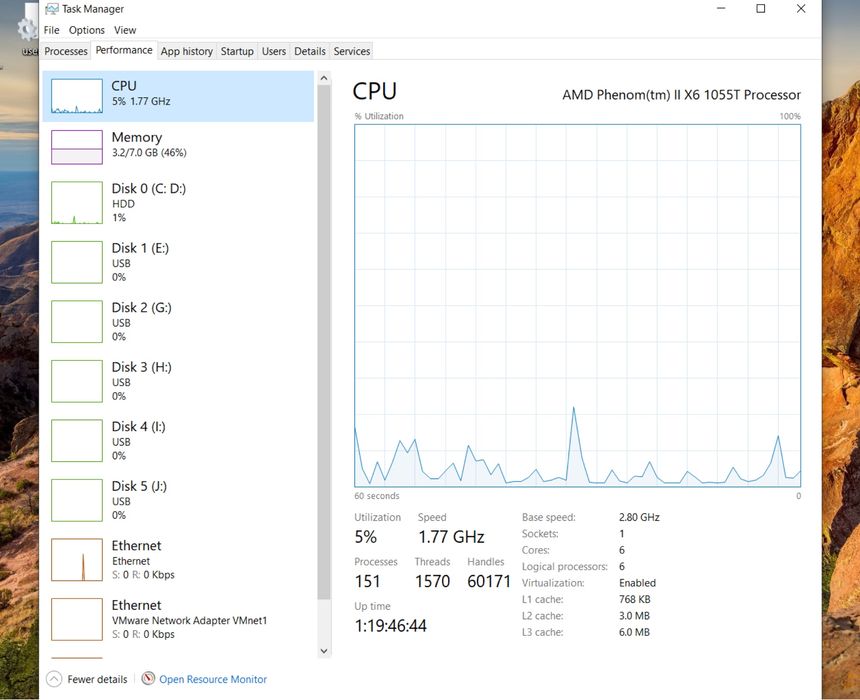The height and width of the screenshot is (700, 860).
Task: Select the CPU mini graph thumbnail
Action: [77, 96]
